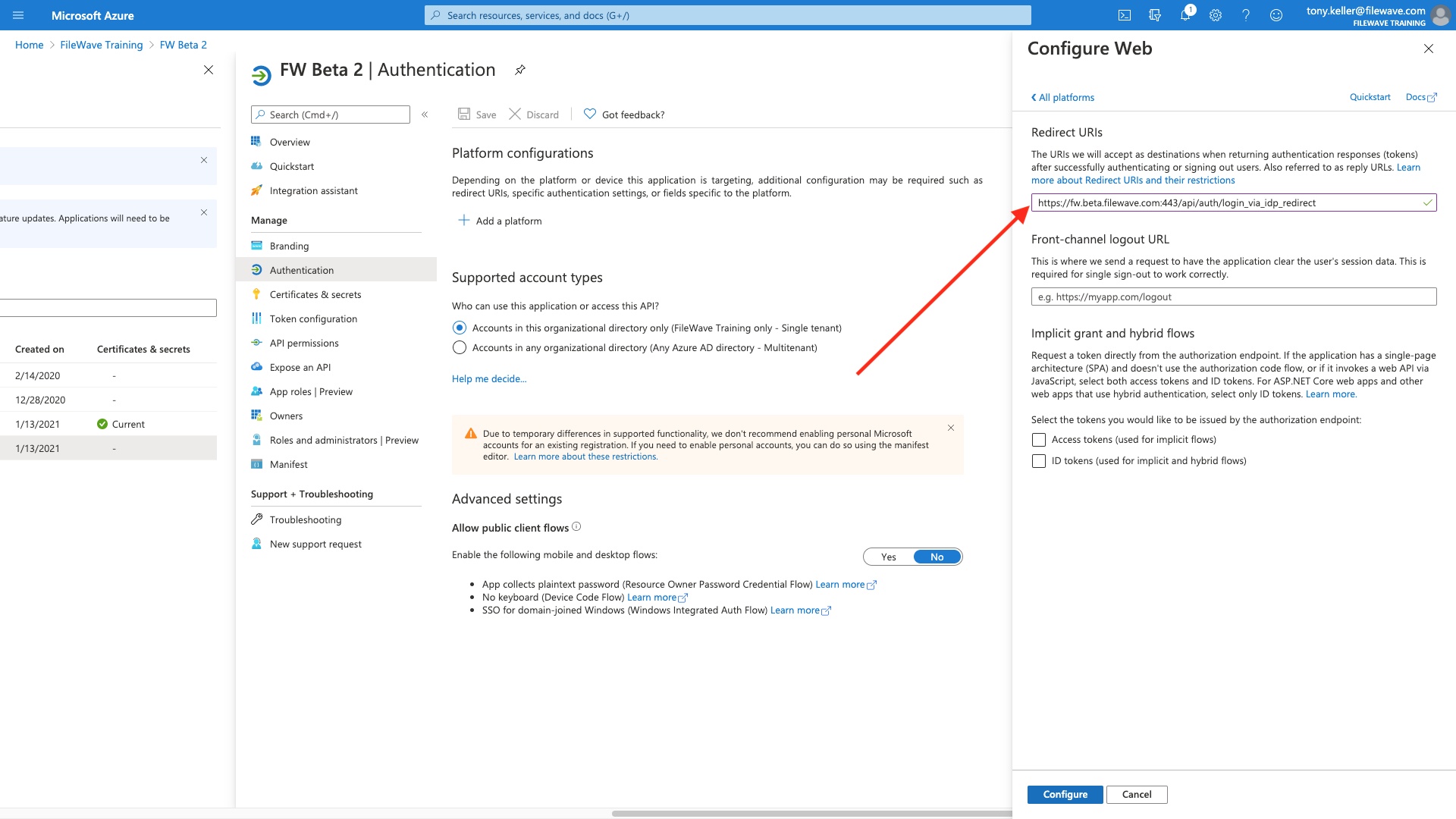This screenshot has width=1456, height=819.
Task: Collapse the left navigation menu chevrons
Action: point(425,115)
